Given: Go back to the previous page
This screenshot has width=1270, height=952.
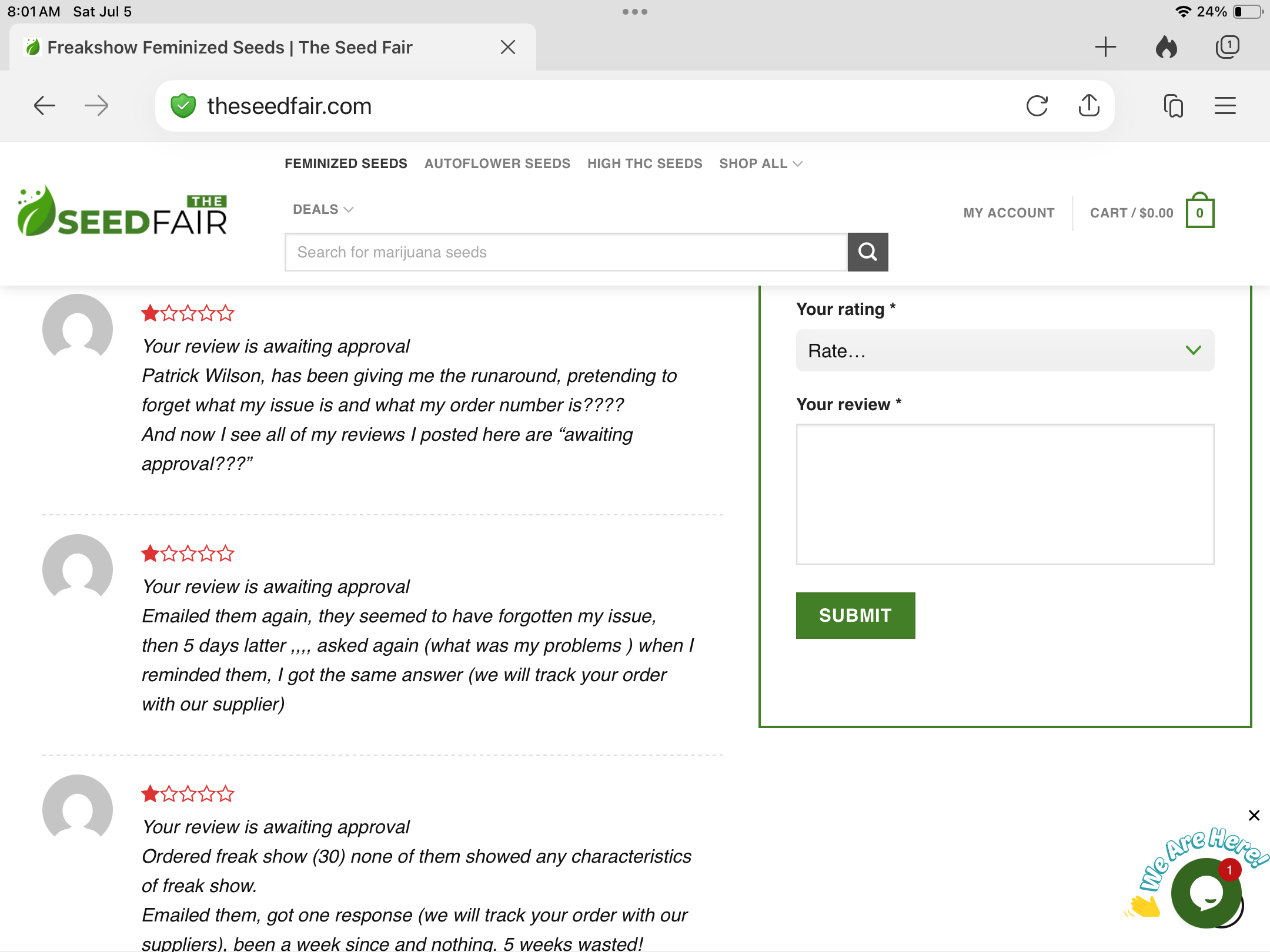Looking at the screenshot, I should click(x=44, y=106).
